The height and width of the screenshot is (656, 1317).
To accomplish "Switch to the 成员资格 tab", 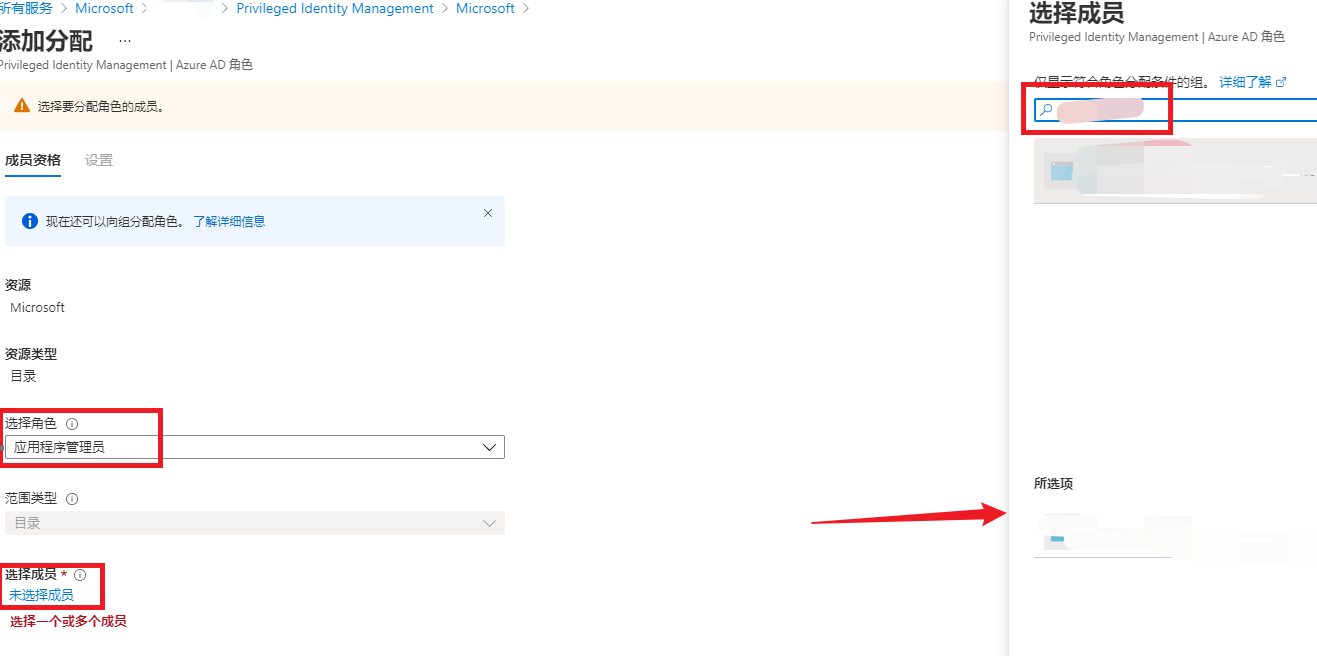I will click(x=33, y=160).
